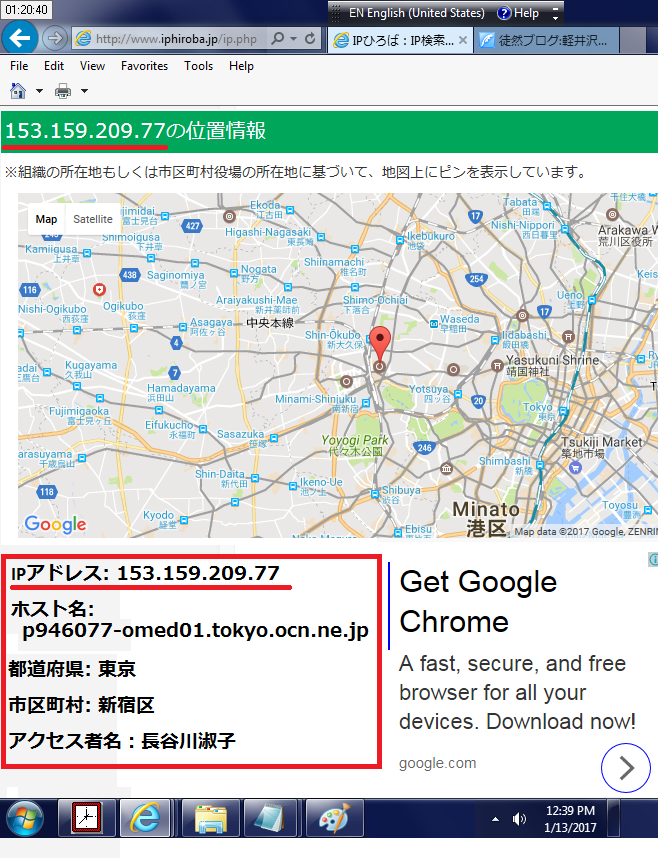Switch the map to Satellite view
The image size is (658, 858).
click(x=93, y=219)
